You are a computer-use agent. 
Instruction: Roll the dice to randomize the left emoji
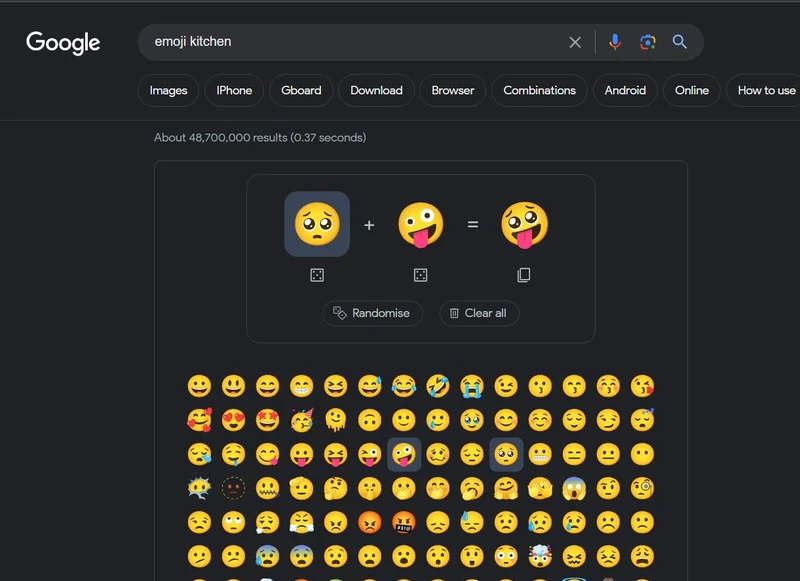coord(317,273)
